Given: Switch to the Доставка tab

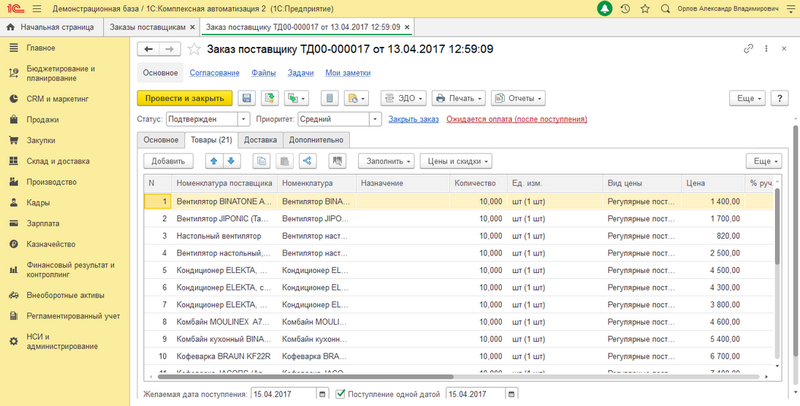Looking at the screenshot, I should [x=261, y=140].
